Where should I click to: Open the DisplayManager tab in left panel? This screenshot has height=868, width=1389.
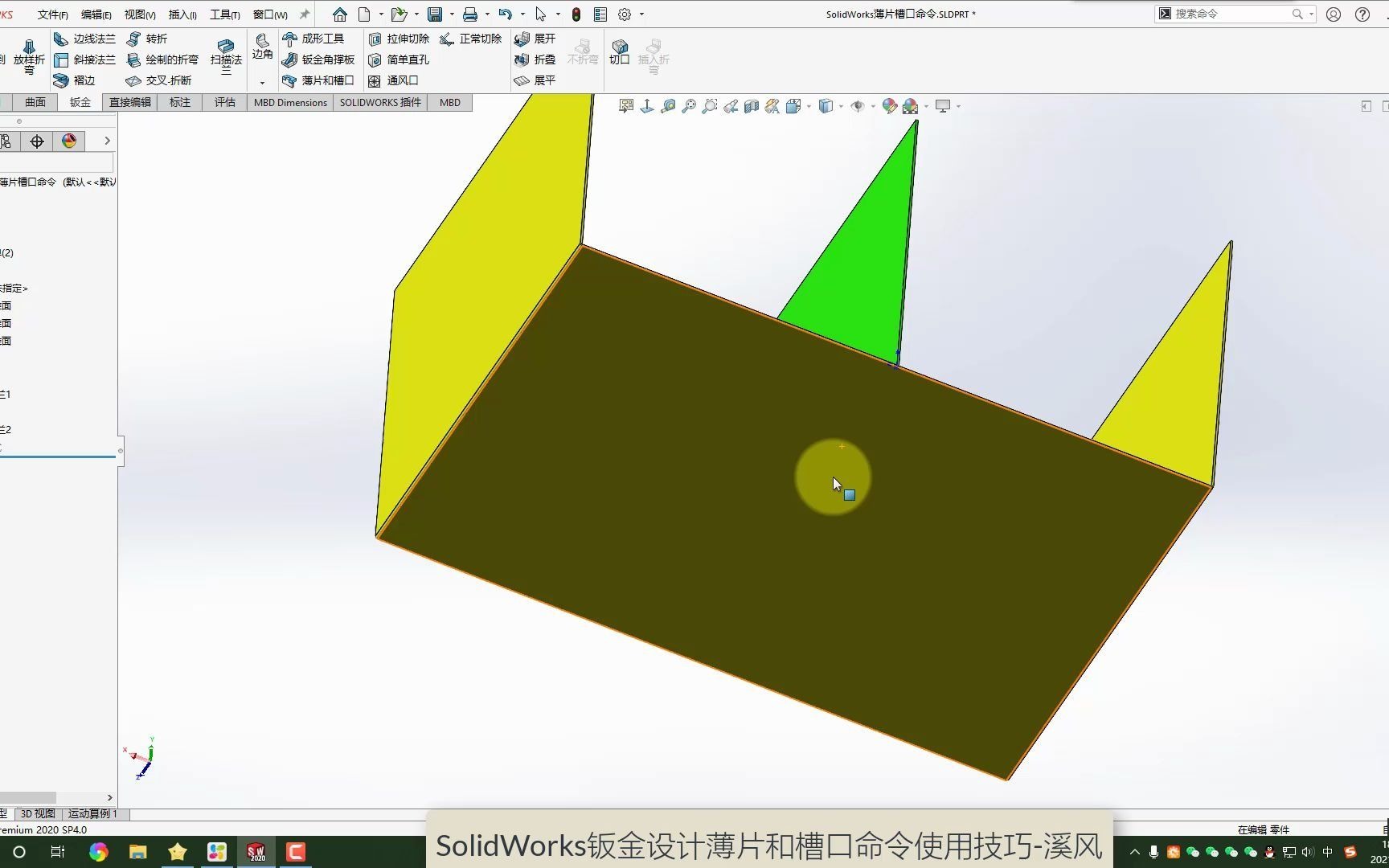[69, 141]
